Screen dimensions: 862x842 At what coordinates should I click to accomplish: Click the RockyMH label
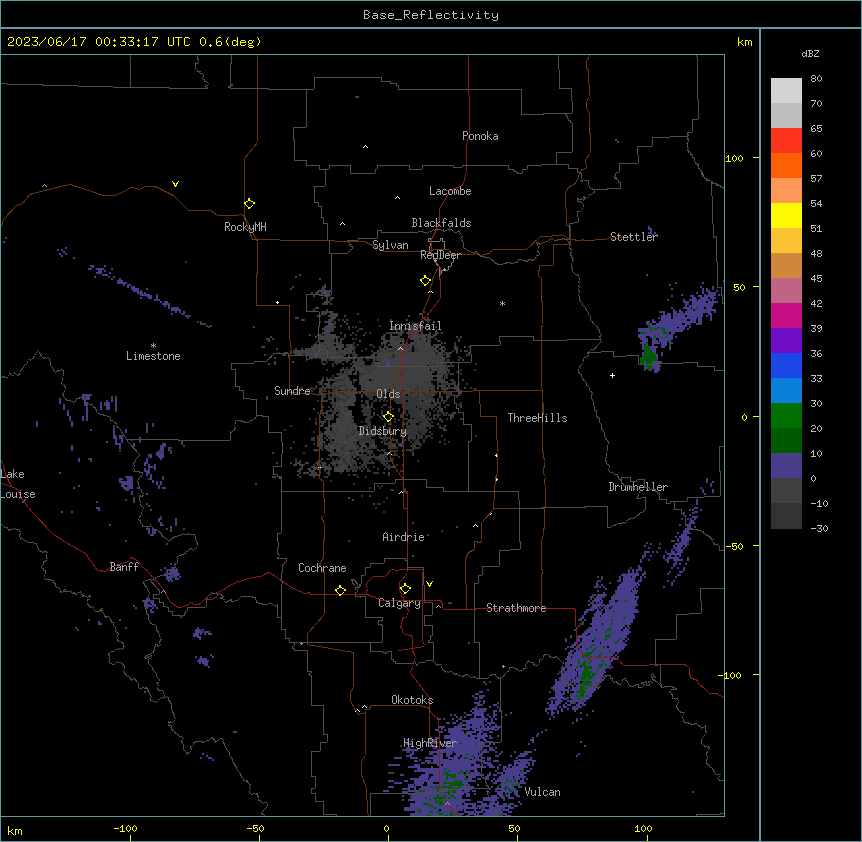coord(245,227)
